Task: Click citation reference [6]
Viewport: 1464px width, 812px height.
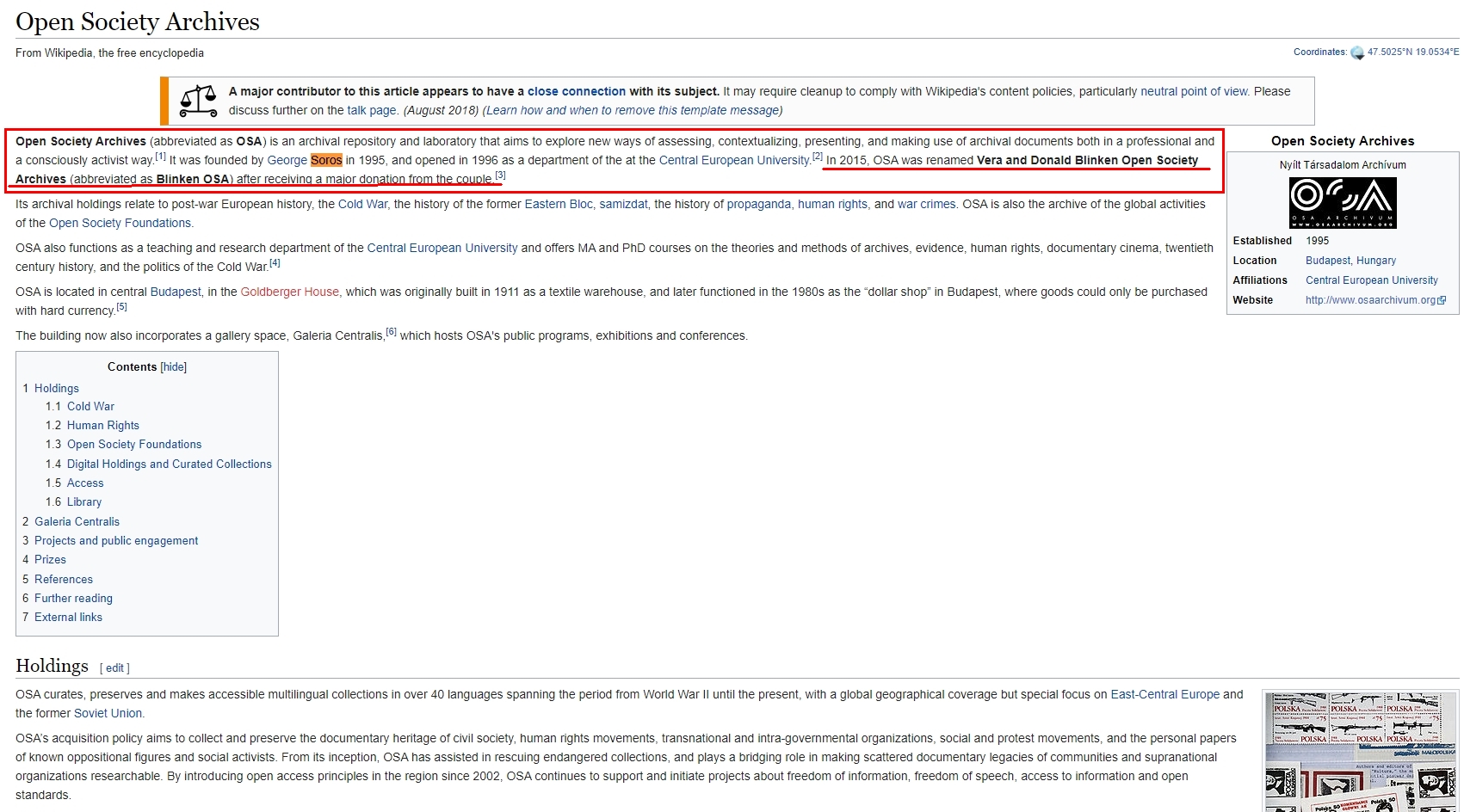Action: point(391,332)
